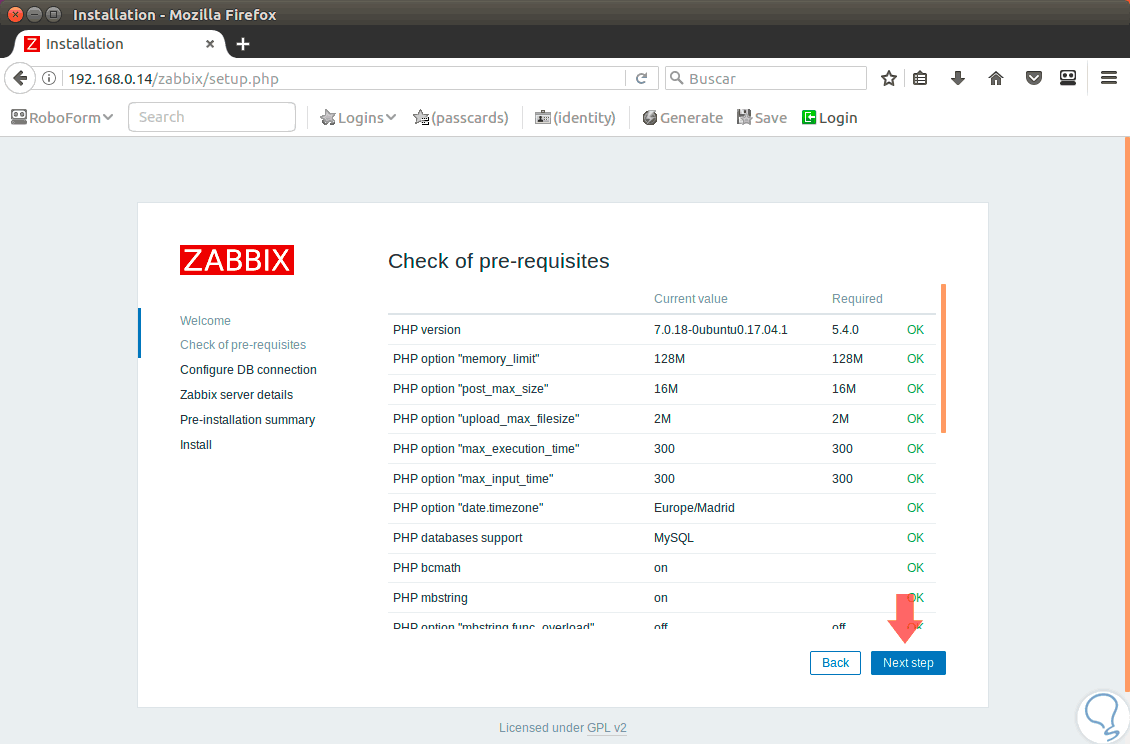Click the magnifier icon in Buscar box

pyautogui.click(x=676, y=78)
